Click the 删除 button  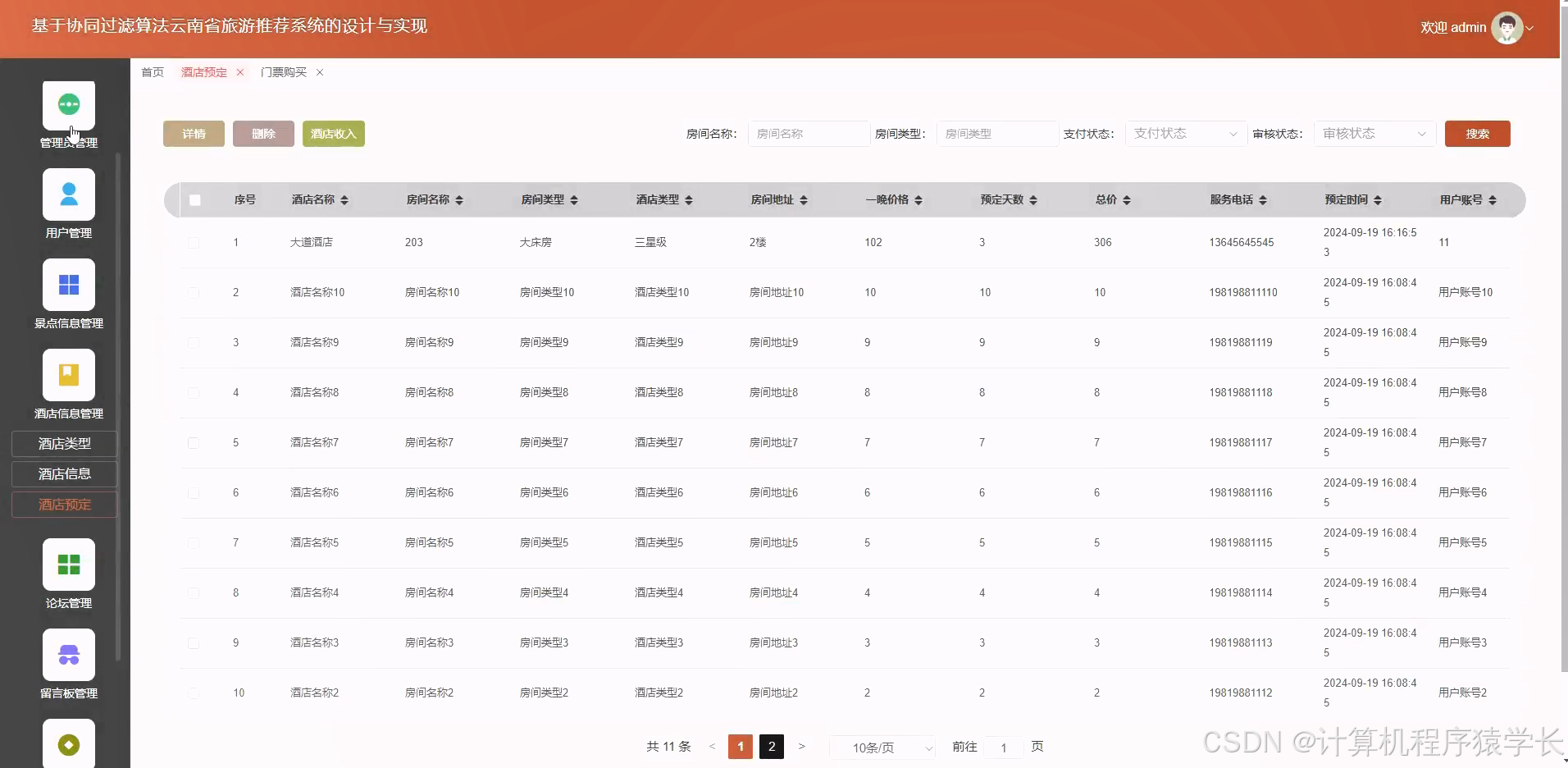point(263,134)
